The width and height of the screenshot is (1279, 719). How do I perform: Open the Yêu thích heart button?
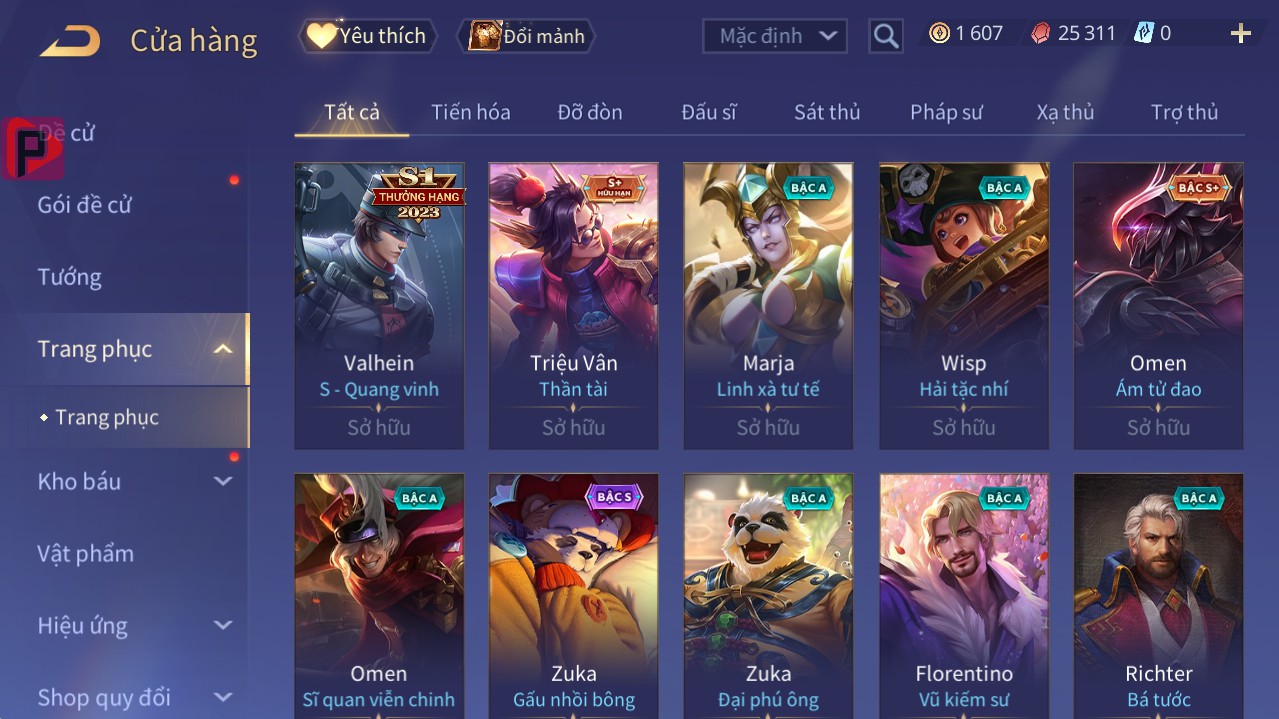(367, 36)
